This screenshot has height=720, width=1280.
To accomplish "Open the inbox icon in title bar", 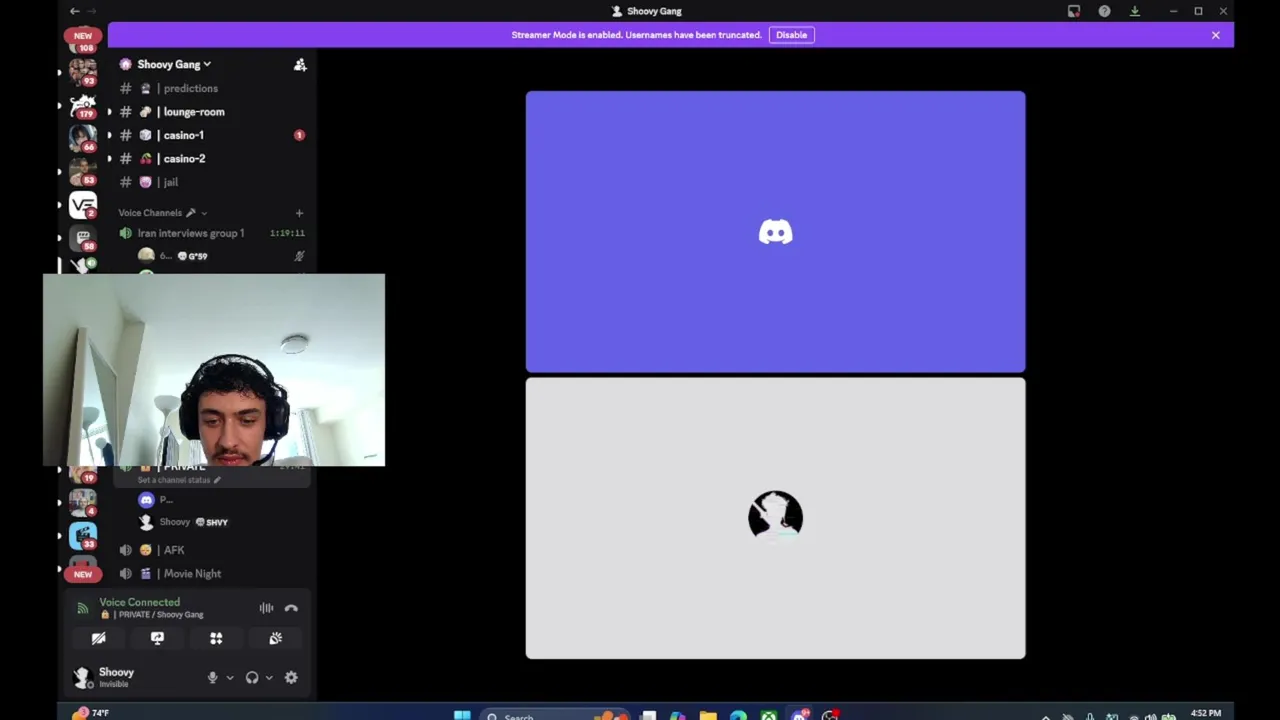I will pos(1074,11).
